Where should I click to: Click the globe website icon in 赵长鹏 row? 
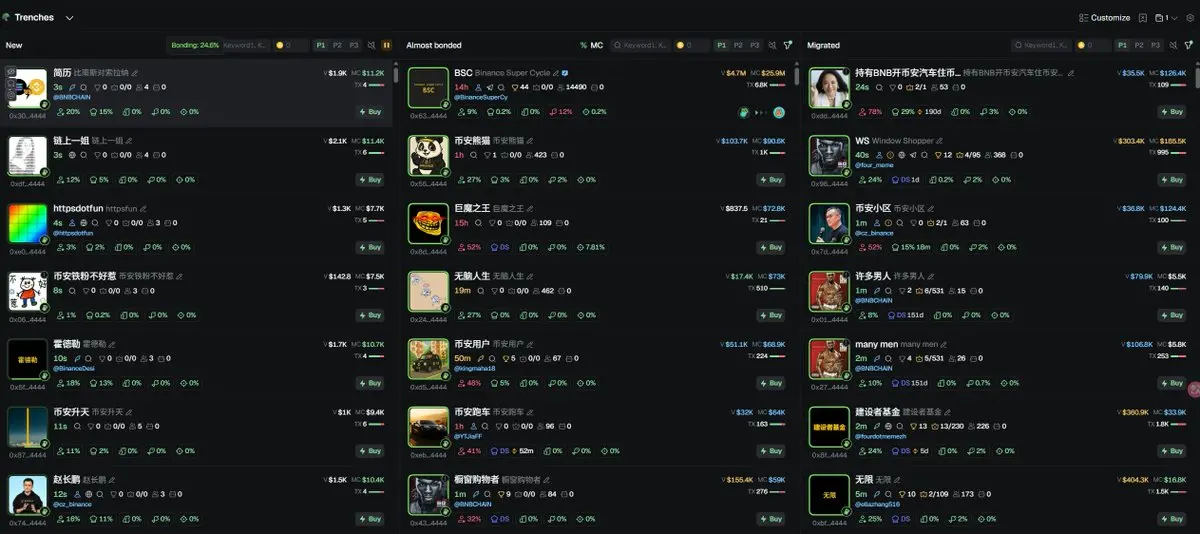[88, 494]
